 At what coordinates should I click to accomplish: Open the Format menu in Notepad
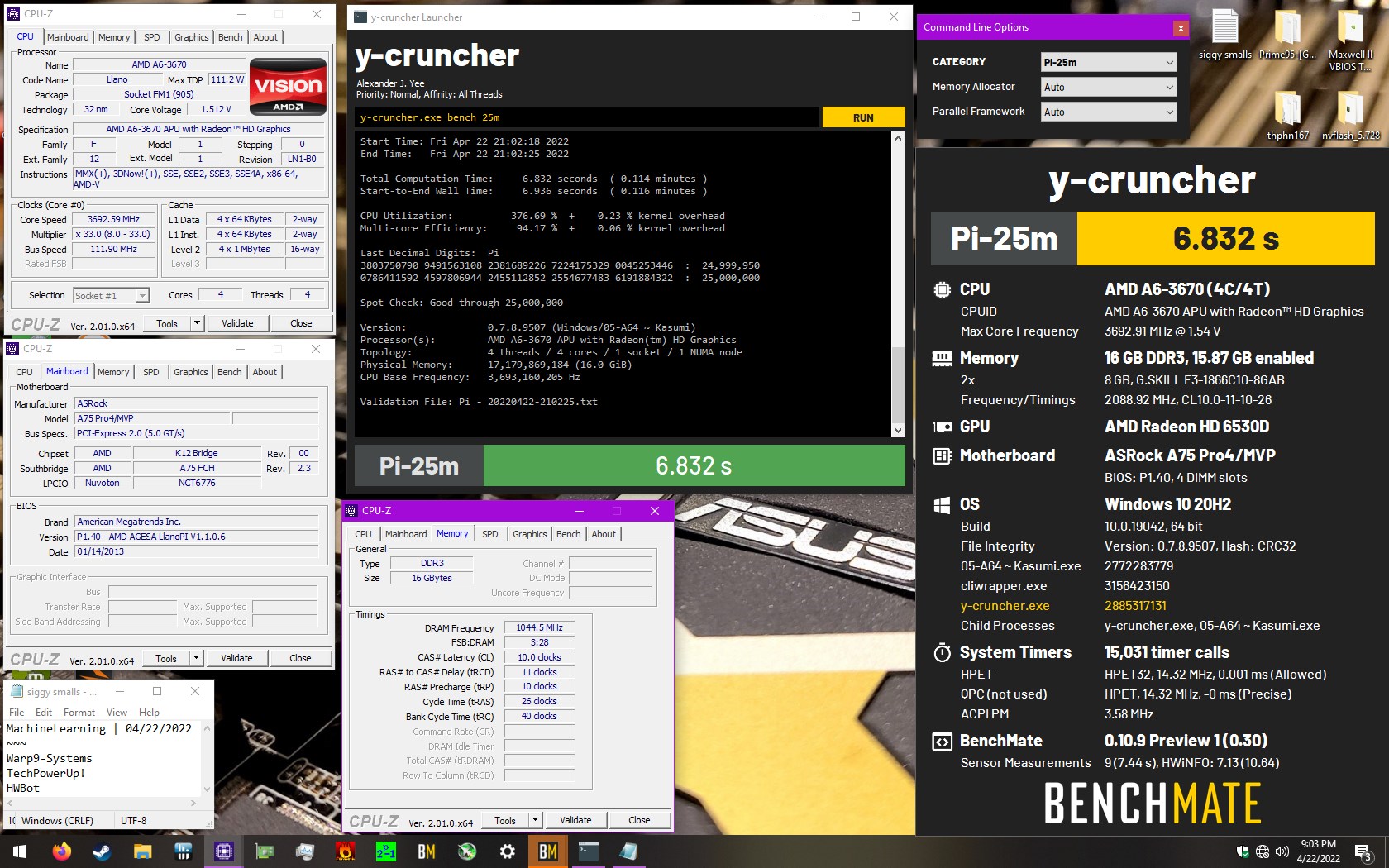point(79,713)
